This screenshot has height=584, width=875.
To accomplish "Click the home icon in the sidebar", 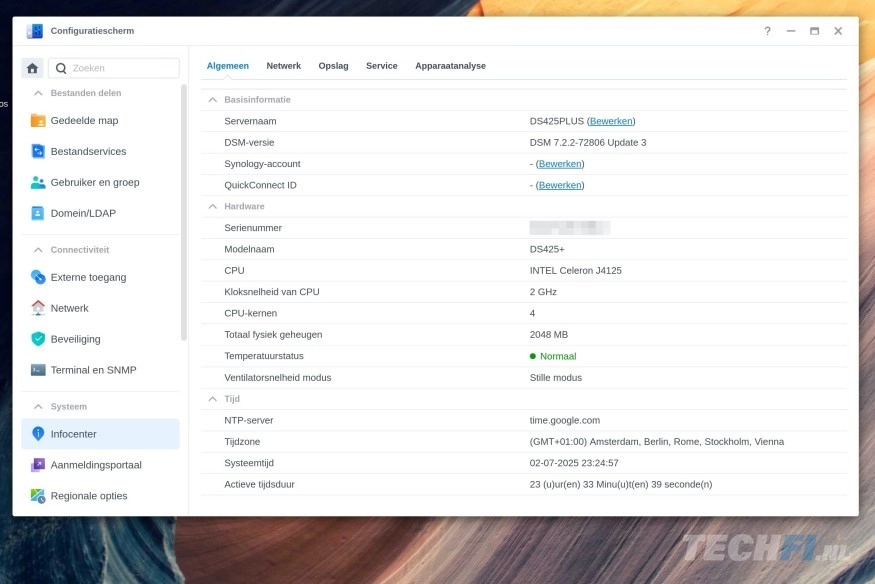I will coord(32,68).
